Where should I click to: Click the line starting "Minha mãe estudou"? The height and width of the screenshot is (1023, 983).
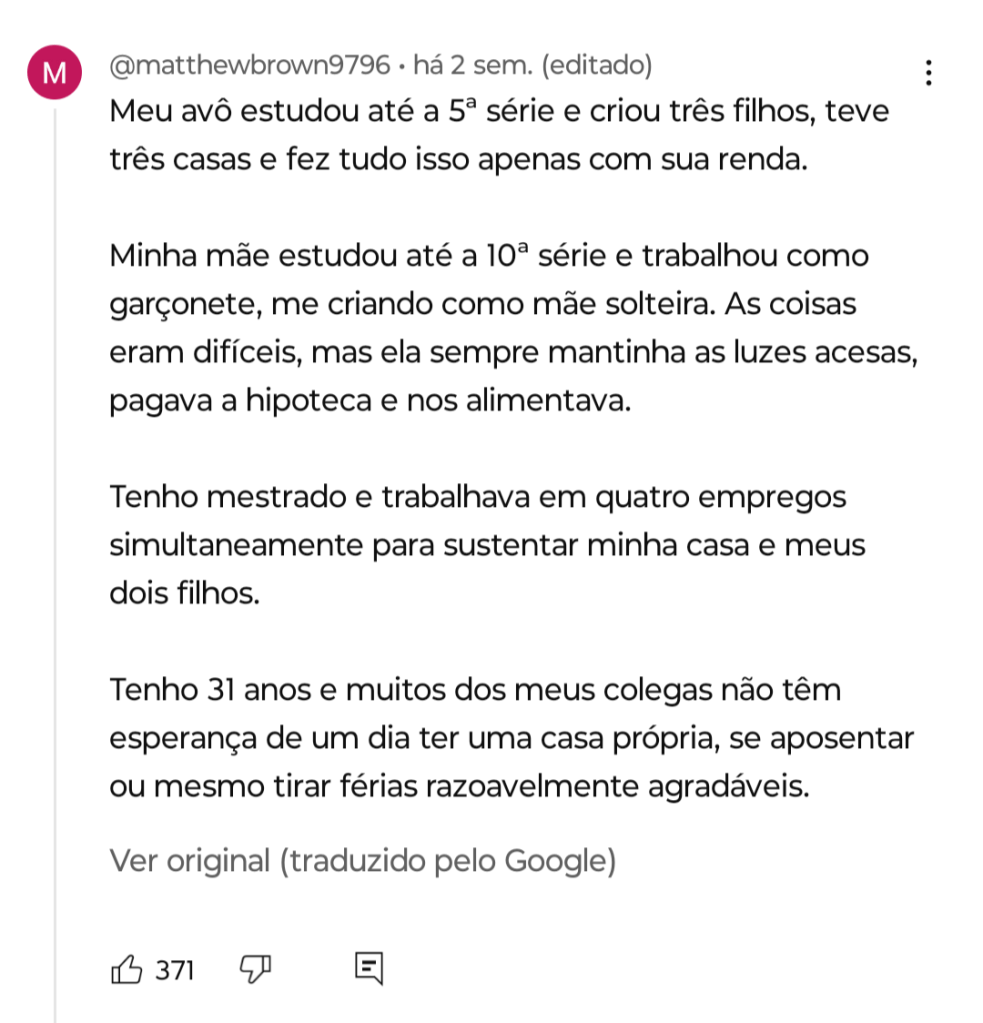pos(489,256)
